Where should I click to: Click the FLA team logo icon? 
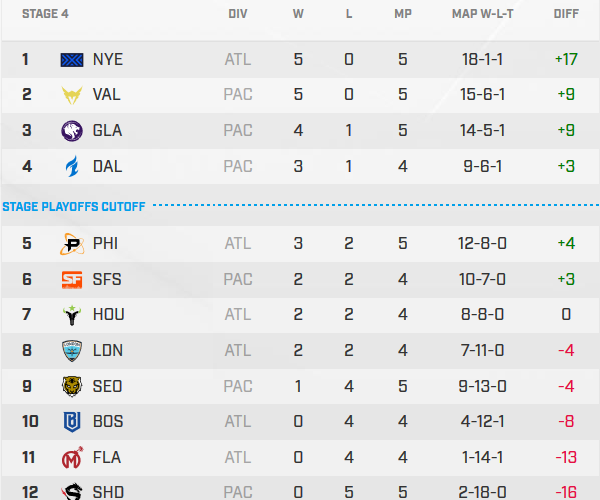73,457
